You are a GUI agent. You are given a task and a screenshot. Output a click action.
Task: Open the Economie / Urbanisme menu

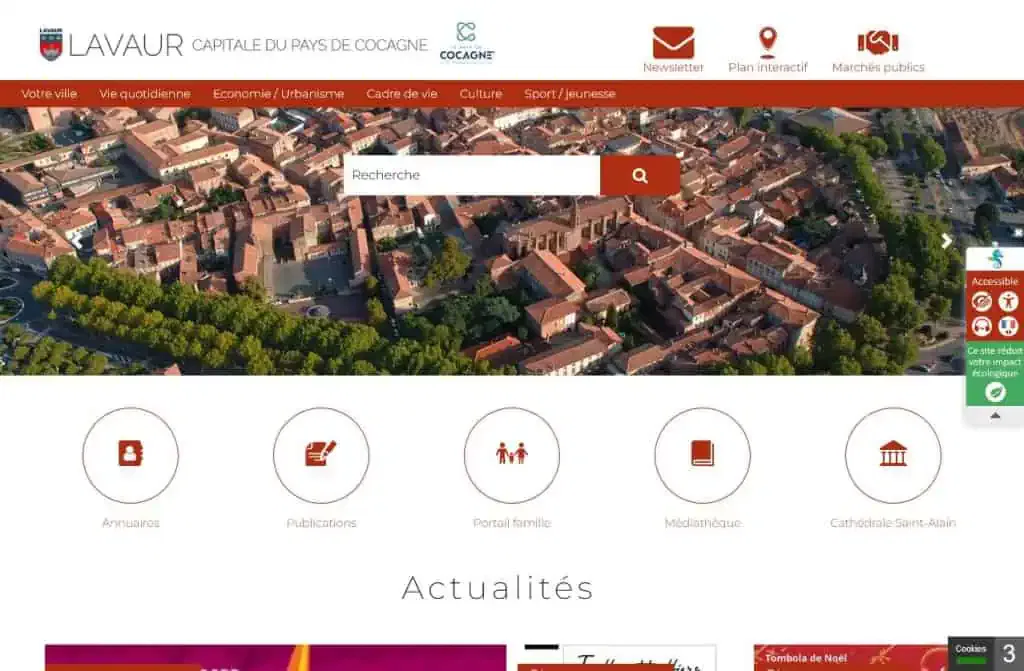(278, 94)
